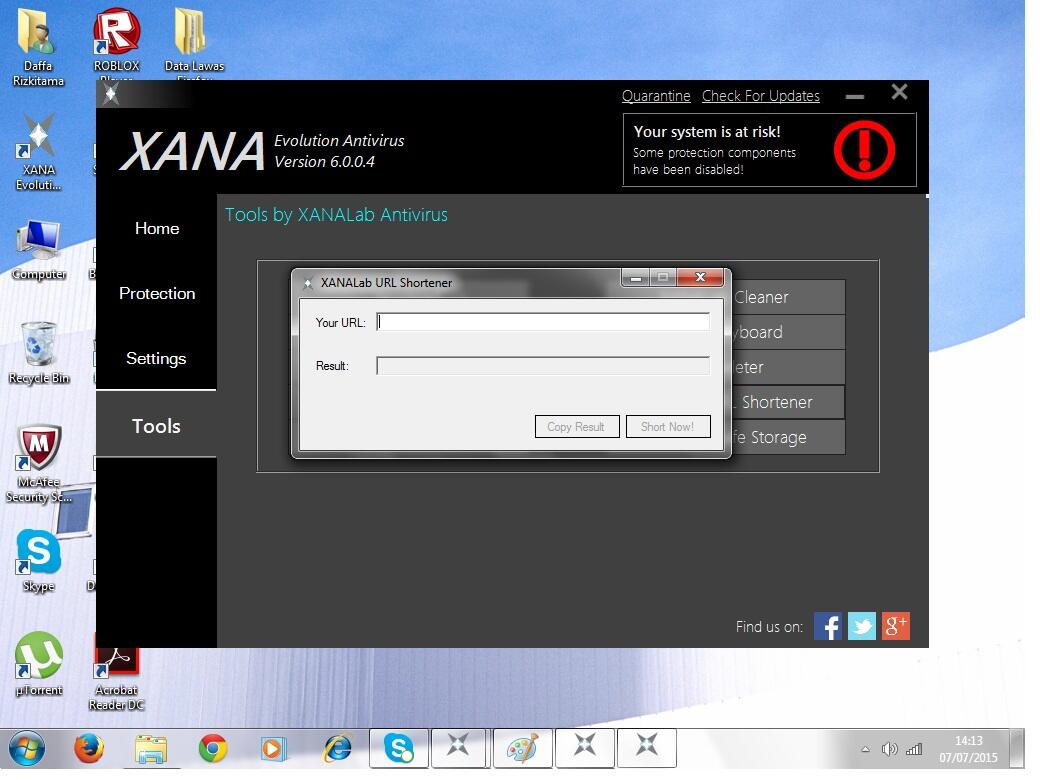Open XANA's Facebook page icon
The height and width of the screenshot is (780, 1040).
(828, 626)
